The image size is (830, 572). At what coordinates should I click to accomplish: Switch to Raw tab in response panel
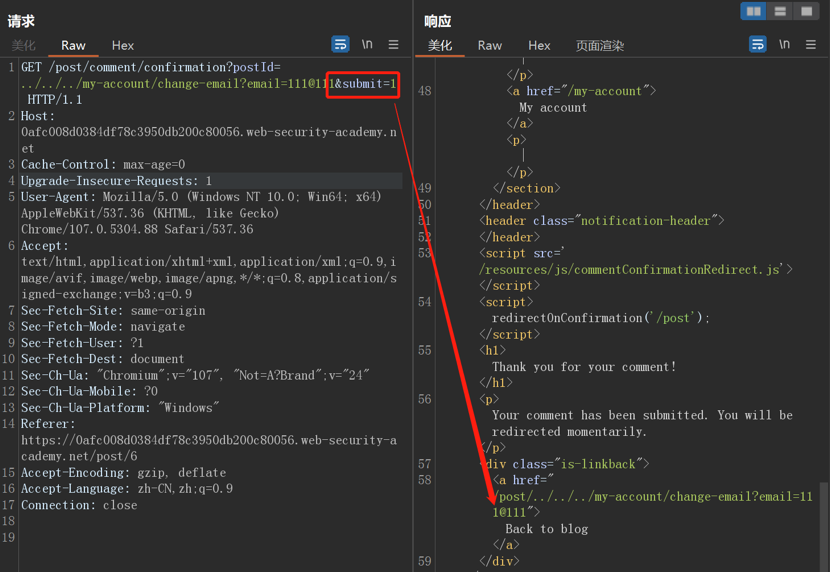(490, 46)
